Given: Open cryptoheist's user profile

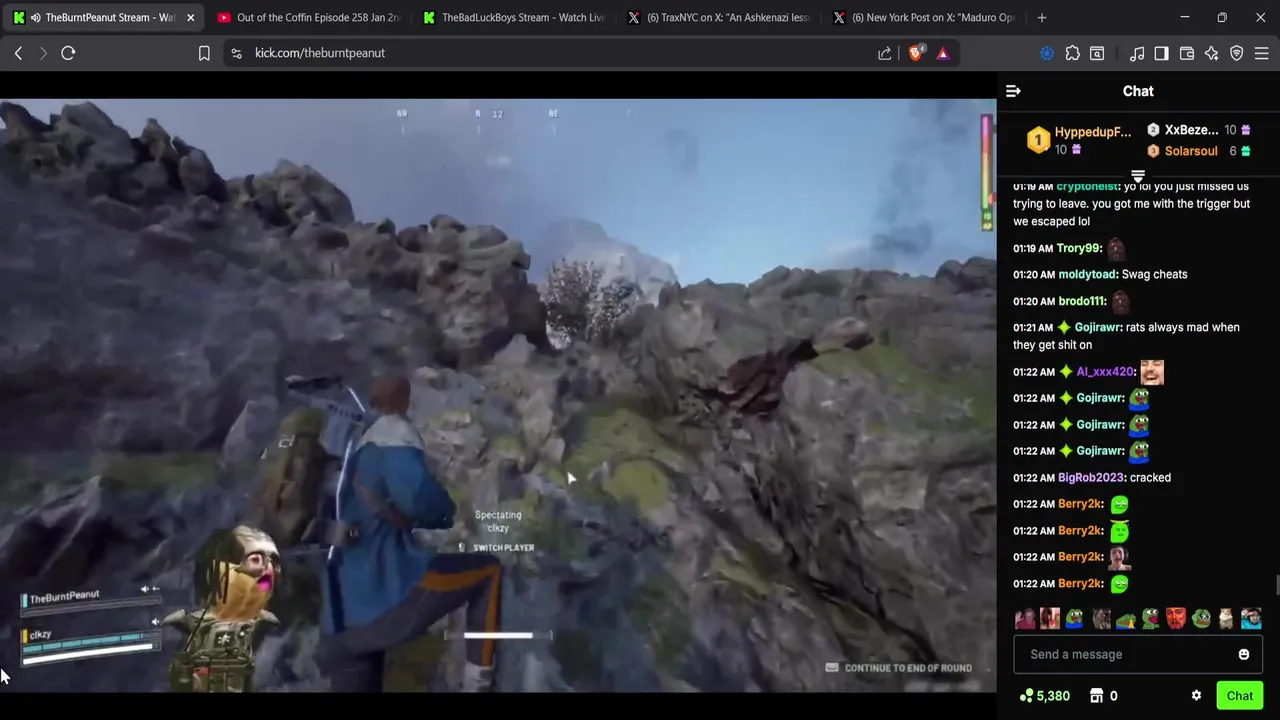Looking at the screenshot, I should [1087, 187].
